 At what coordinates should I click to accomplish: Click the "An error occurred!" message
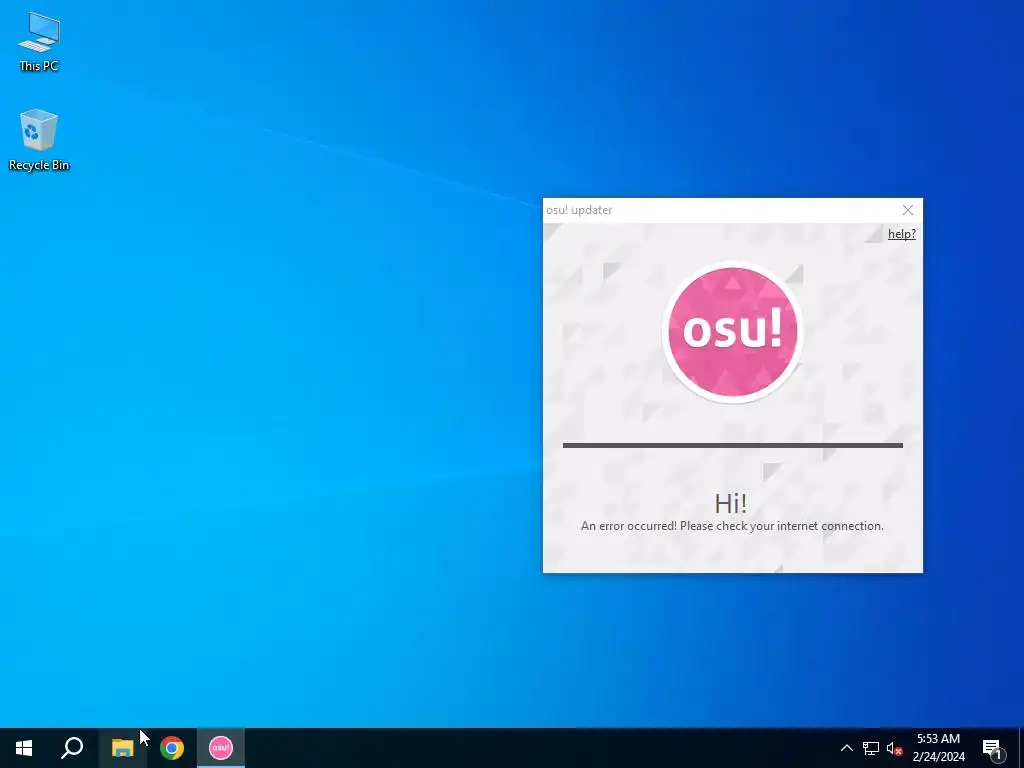point(732,526)
